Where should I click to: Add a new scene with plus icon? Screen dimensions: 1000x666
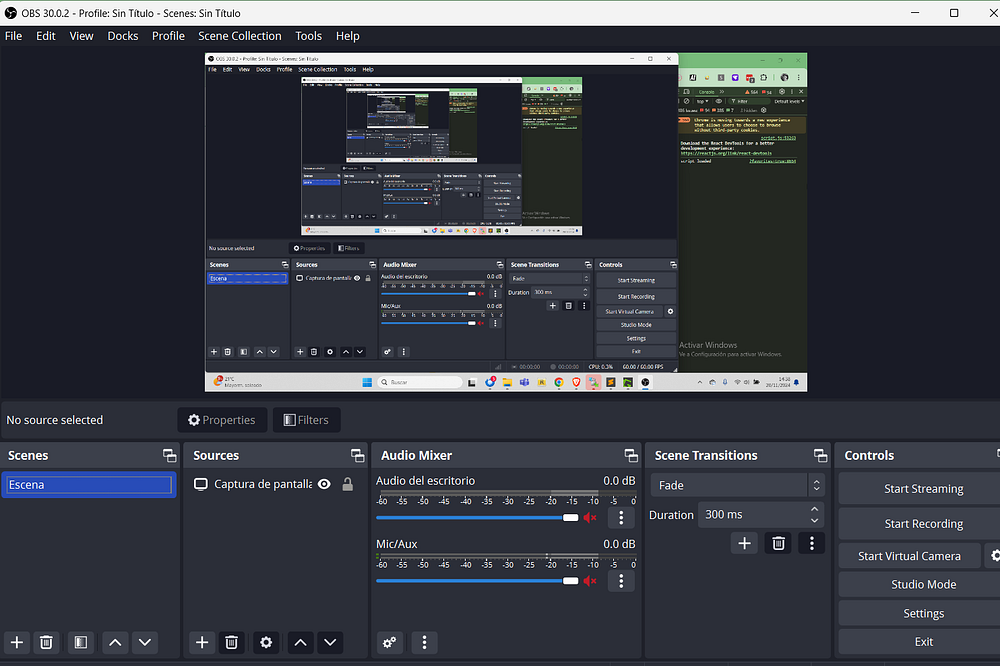click(17, 642)
